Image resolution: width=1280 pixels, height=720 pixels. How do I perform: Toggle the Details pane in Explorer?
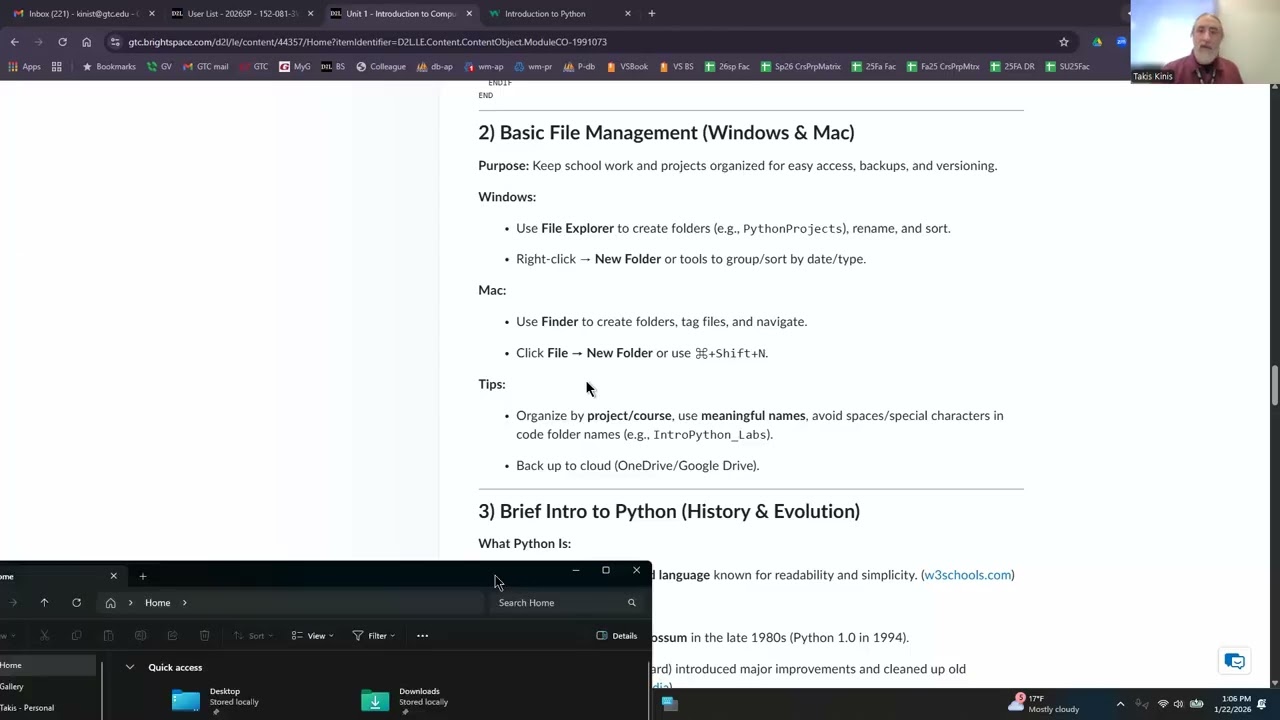click(617, 636)
